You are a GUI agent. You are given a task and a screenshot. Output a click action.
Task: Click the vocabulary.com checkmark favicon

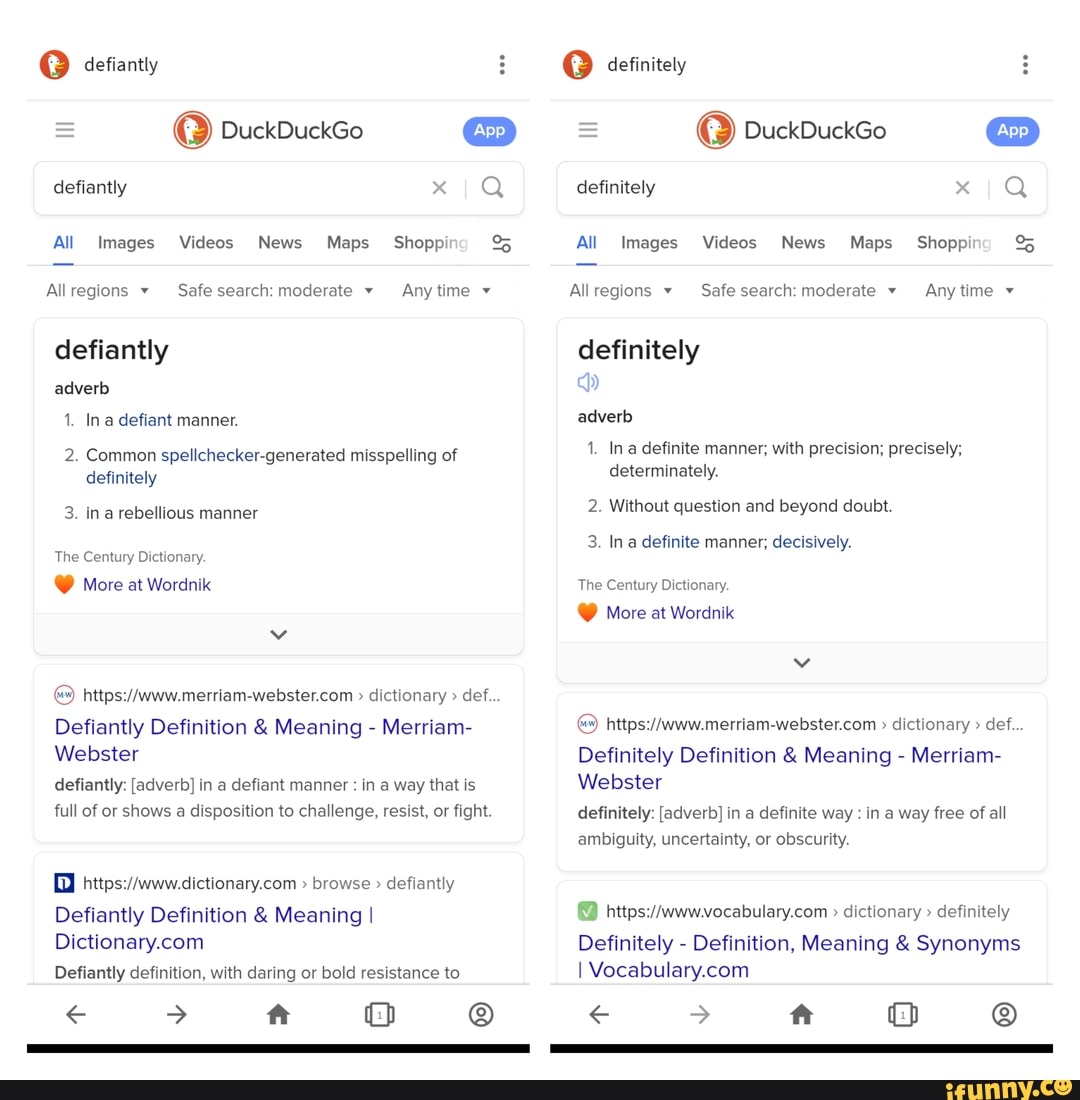click(x=587, y=911)
